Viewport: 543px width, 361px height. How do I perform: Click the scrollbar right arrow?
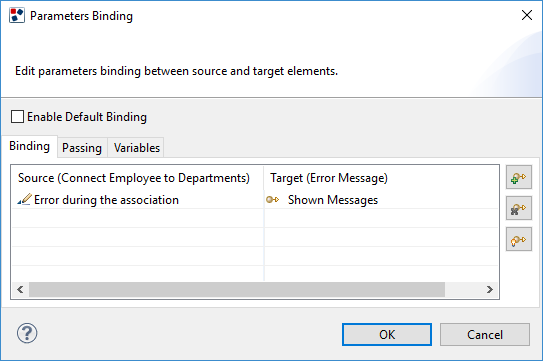[489, 290]
